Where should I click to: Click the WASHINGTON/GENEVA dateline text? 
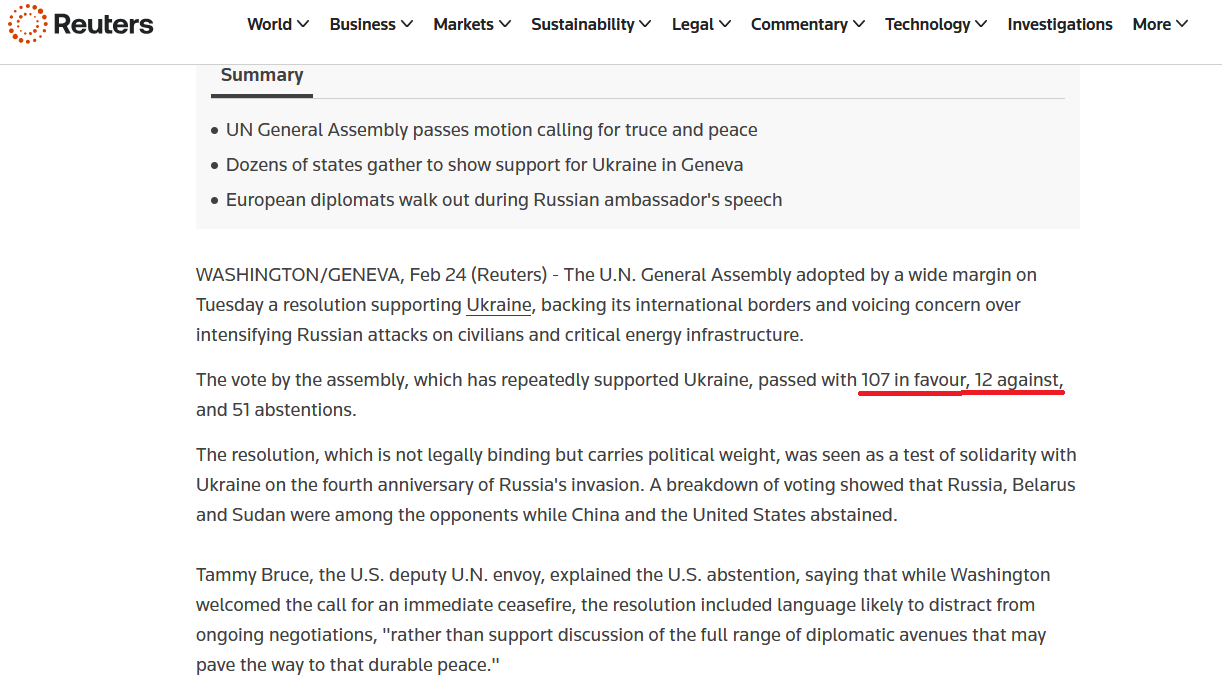point(299,275)
